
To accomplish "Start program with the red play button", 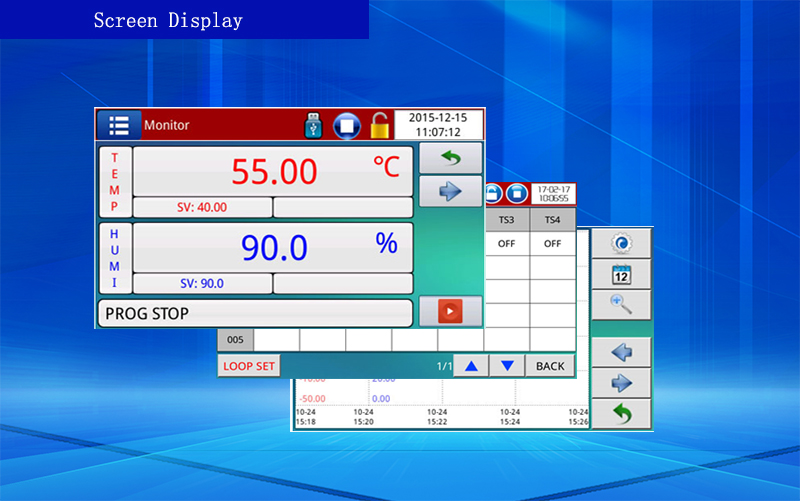I will 450,312.
